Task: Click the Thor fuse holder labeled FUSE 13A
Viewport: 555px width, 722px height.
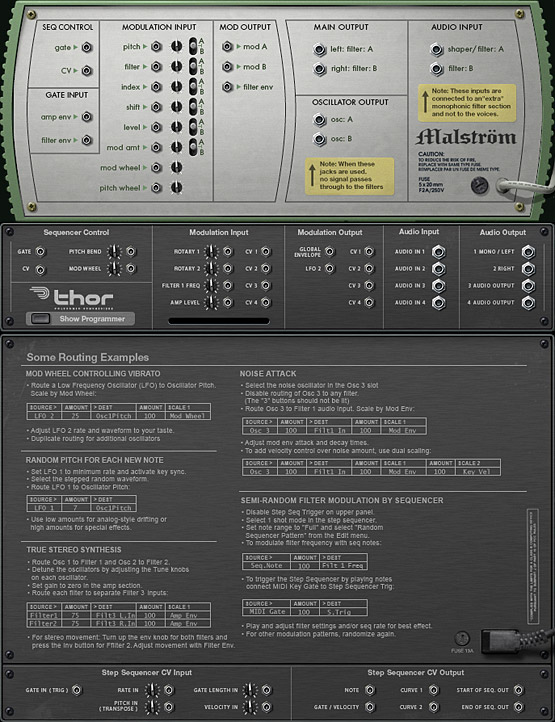Action: 462,639
